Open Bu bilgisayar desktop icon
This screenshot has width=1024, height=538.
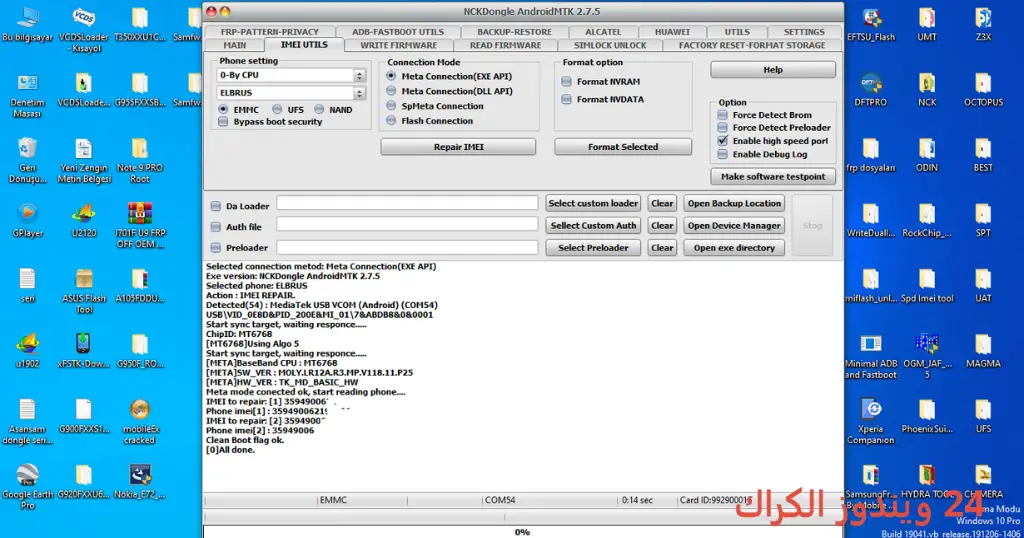pos(27,24)
